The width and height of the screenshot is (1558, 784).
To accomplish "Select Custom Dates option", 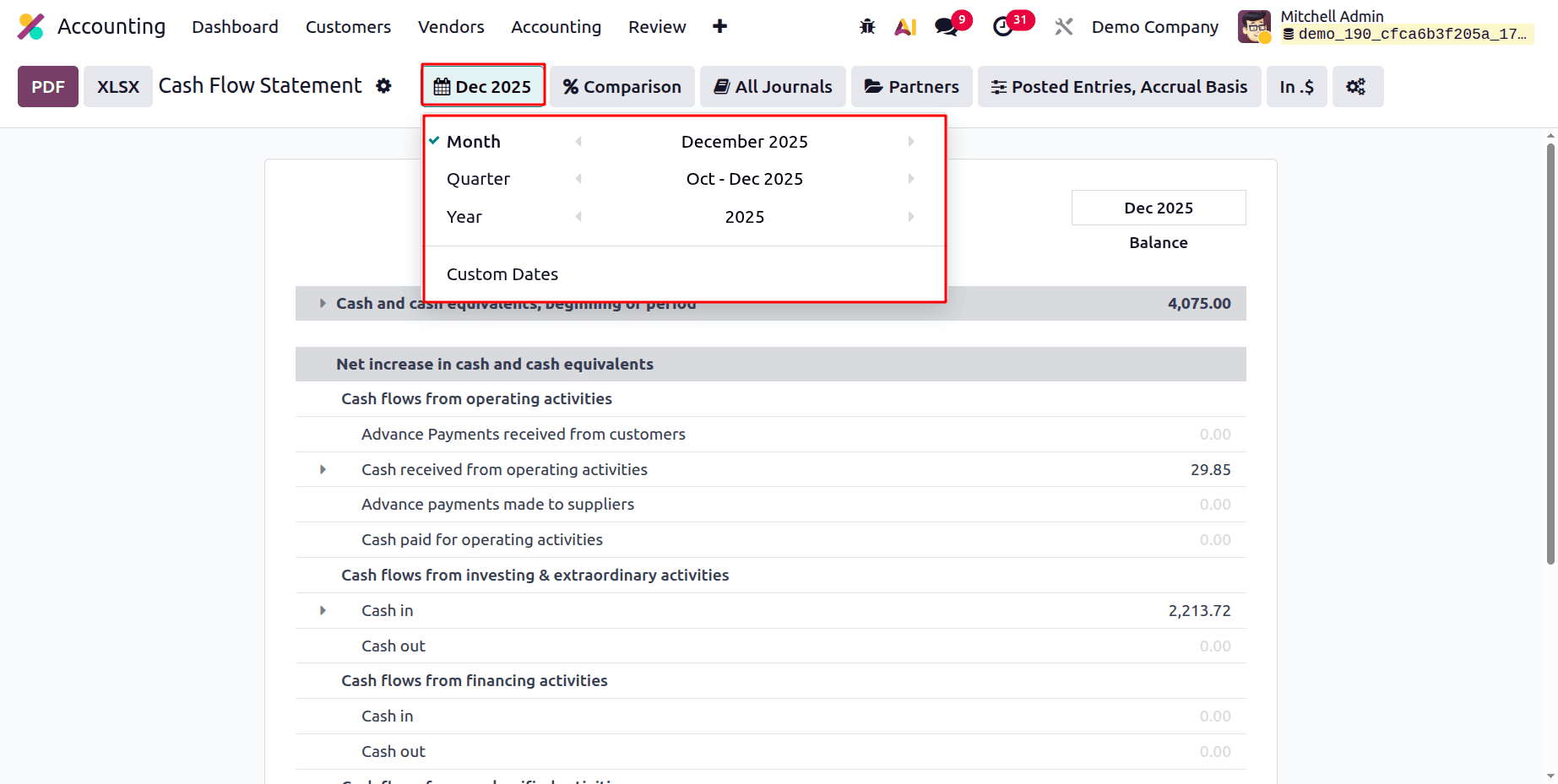I will pyautogui.click(x=502, y=273).
